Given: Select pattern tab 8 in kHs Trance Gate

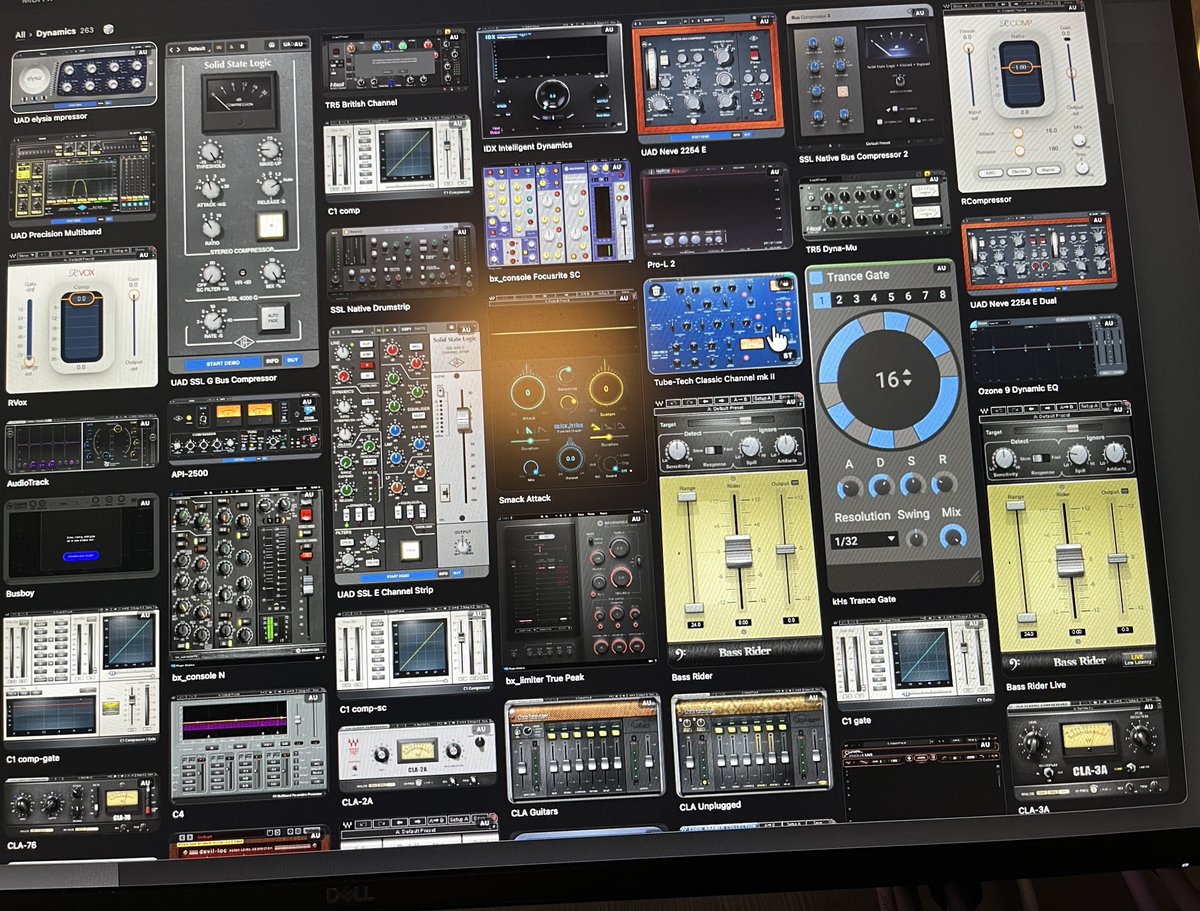Looking at the screenshot, I should 942,295.
